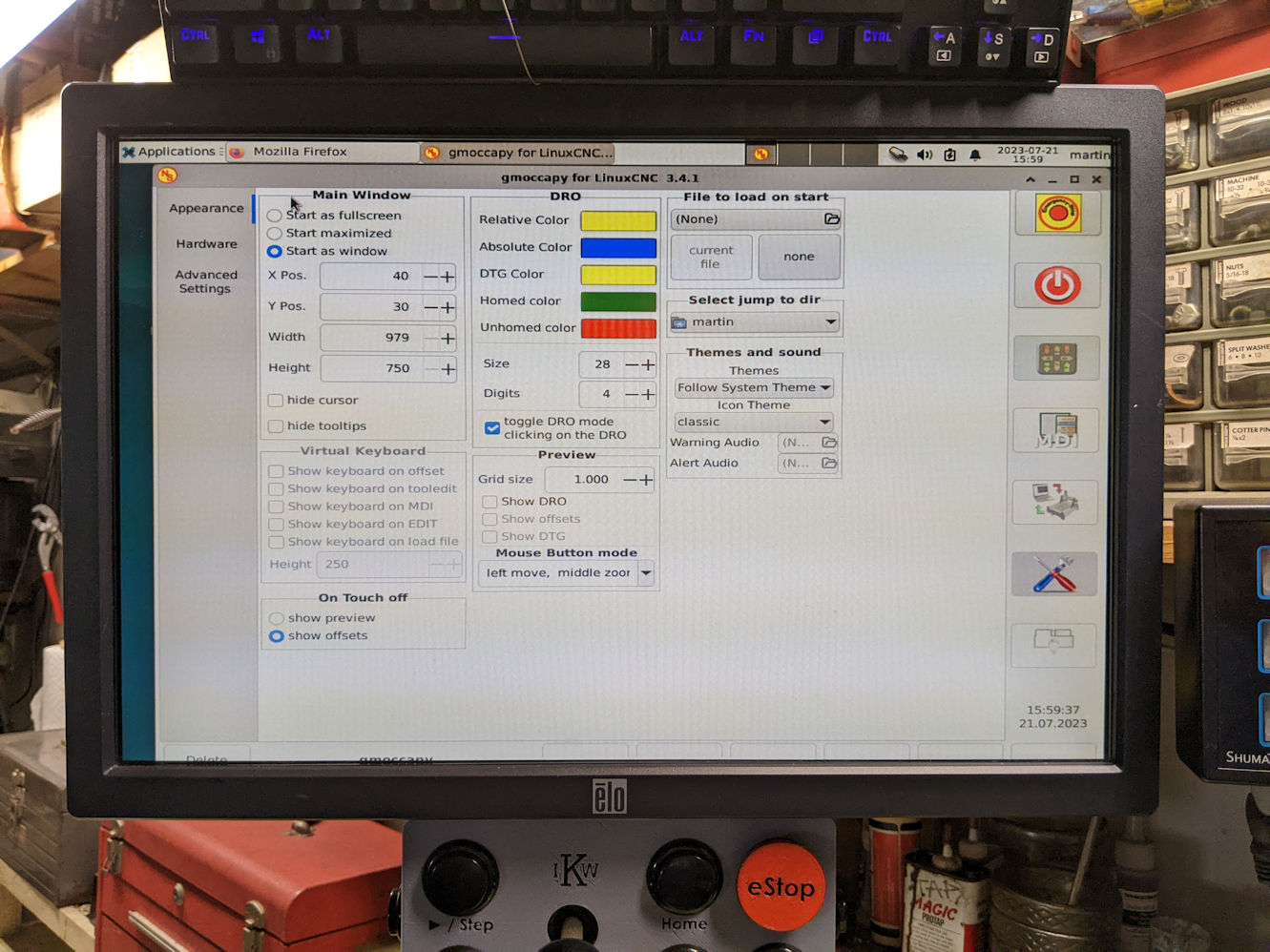Image resolution: width=1270 pixels, height=952 pixels.
Task: Open the MDI mode button
Action: click(1055, 430)
